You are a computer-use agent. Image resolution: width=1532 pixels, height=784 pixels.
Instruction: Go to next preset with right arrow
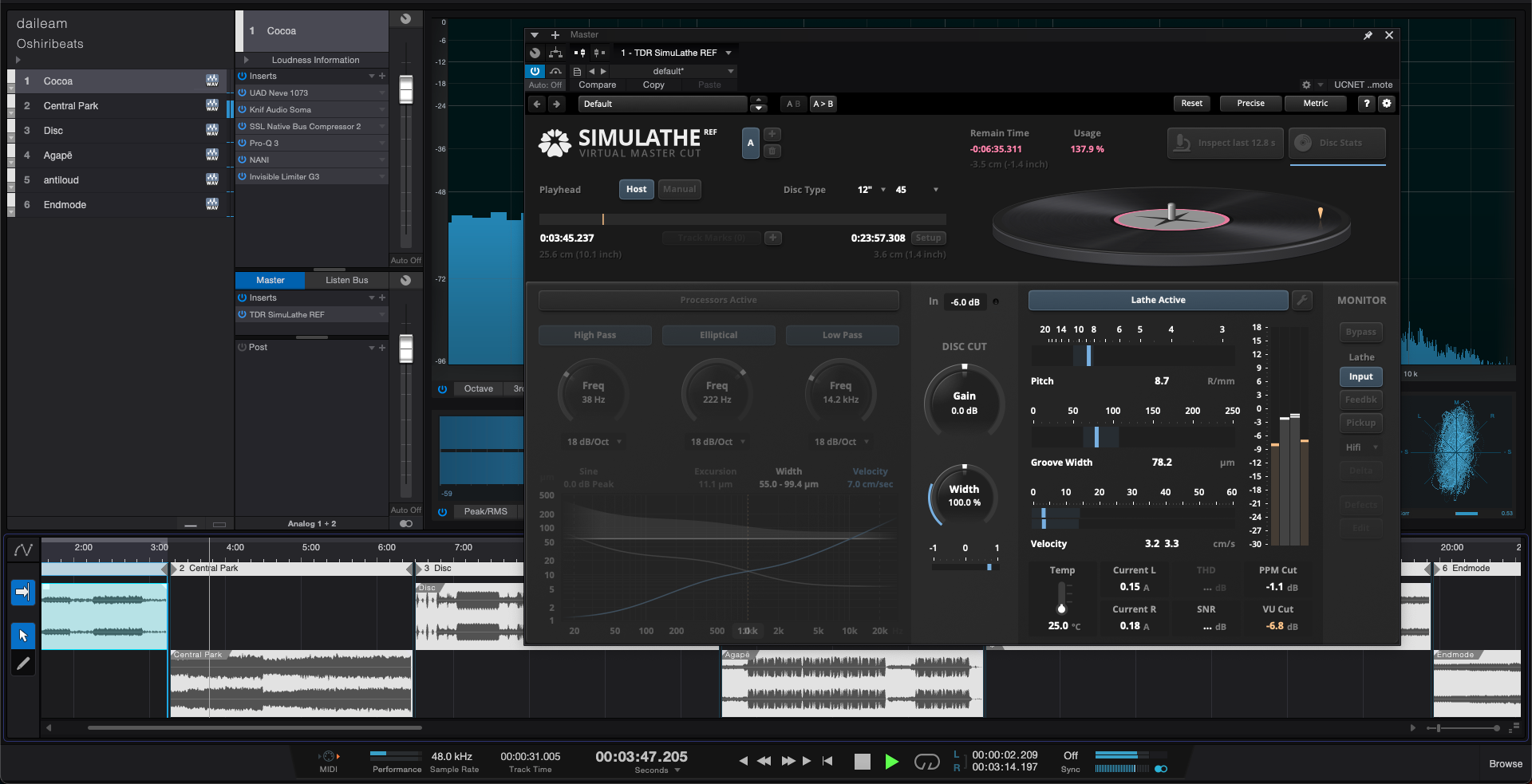pos(556,104)
